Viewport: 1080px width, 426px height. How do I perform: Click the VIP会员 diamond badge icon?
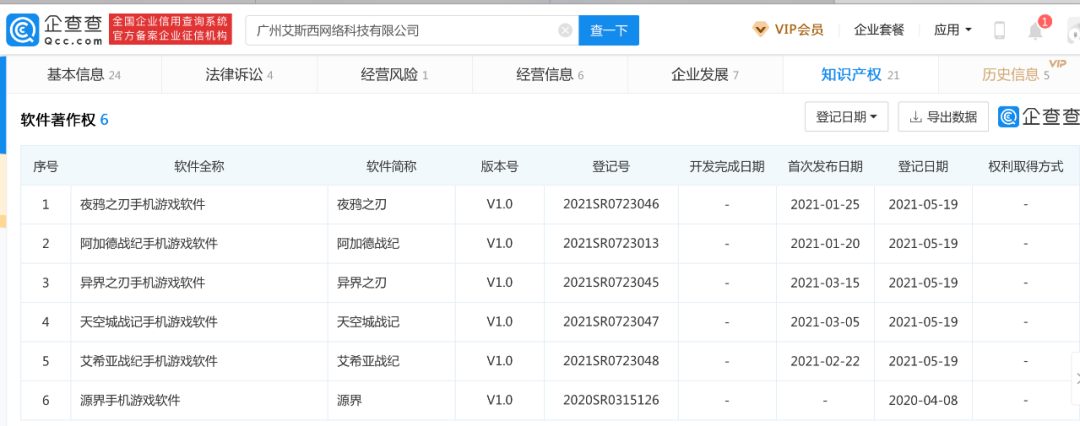pyautogui.click(x=760, y=30)
